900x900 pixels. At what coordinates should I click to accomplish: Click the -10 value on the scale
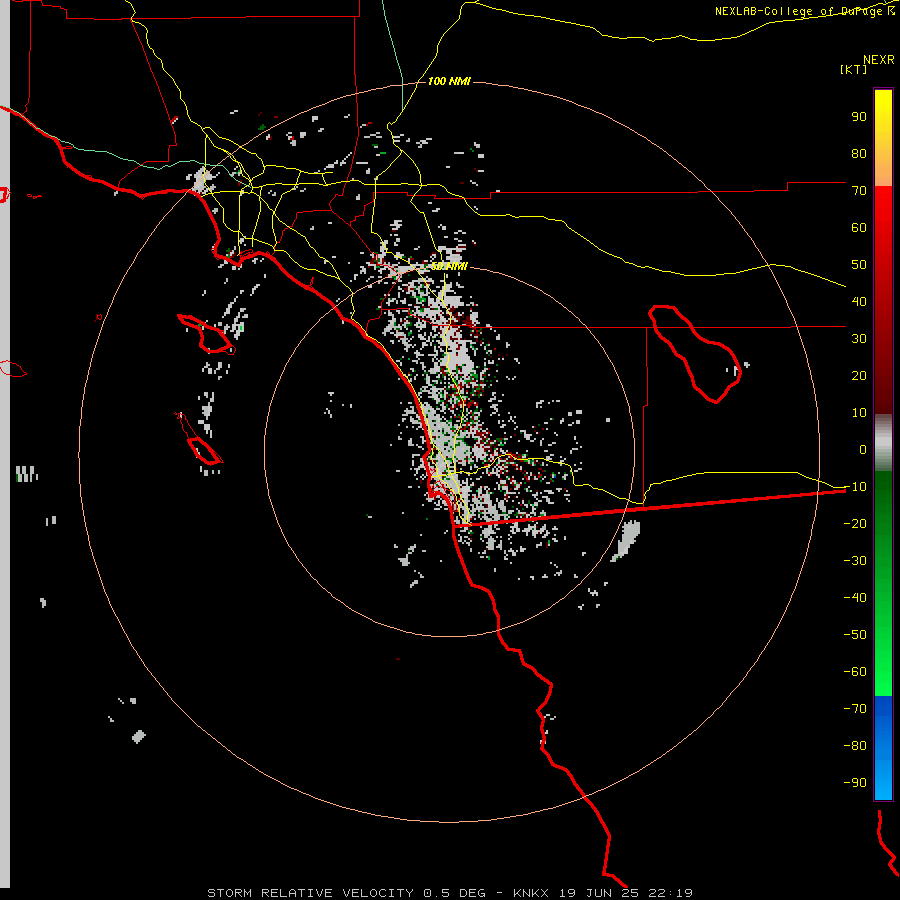click(855, 487)
